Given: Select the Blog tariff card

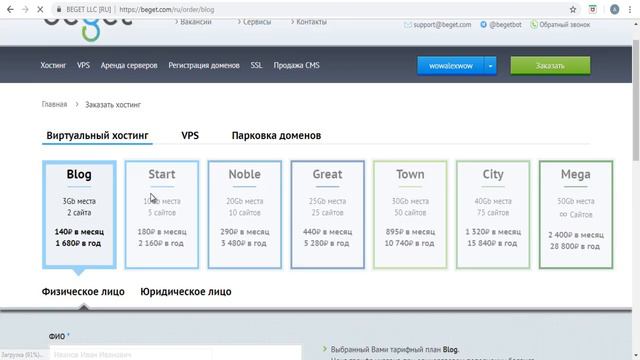Looking at the screenshot, I should 79,215.
